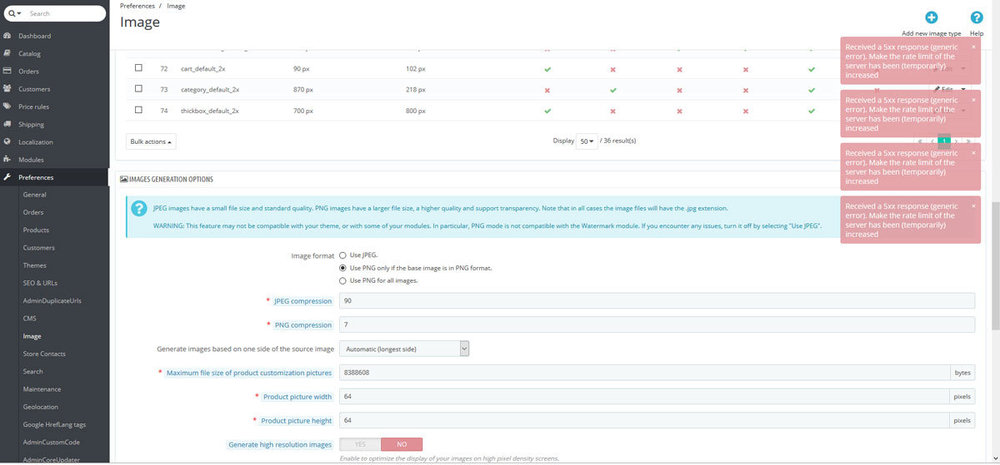Click the Shipping truck icon
This screenshot has width=1000, height=465.
coord(8,124)
